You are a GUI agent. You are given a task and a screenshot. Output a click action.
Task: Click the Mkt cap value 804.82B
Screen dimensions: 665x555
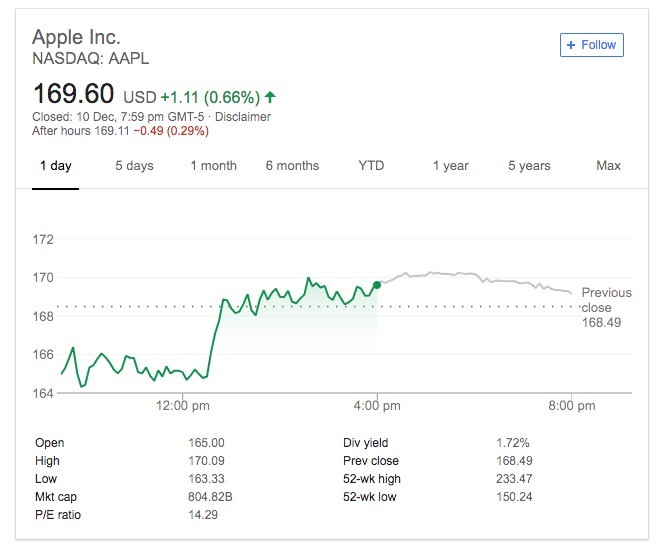210,497
